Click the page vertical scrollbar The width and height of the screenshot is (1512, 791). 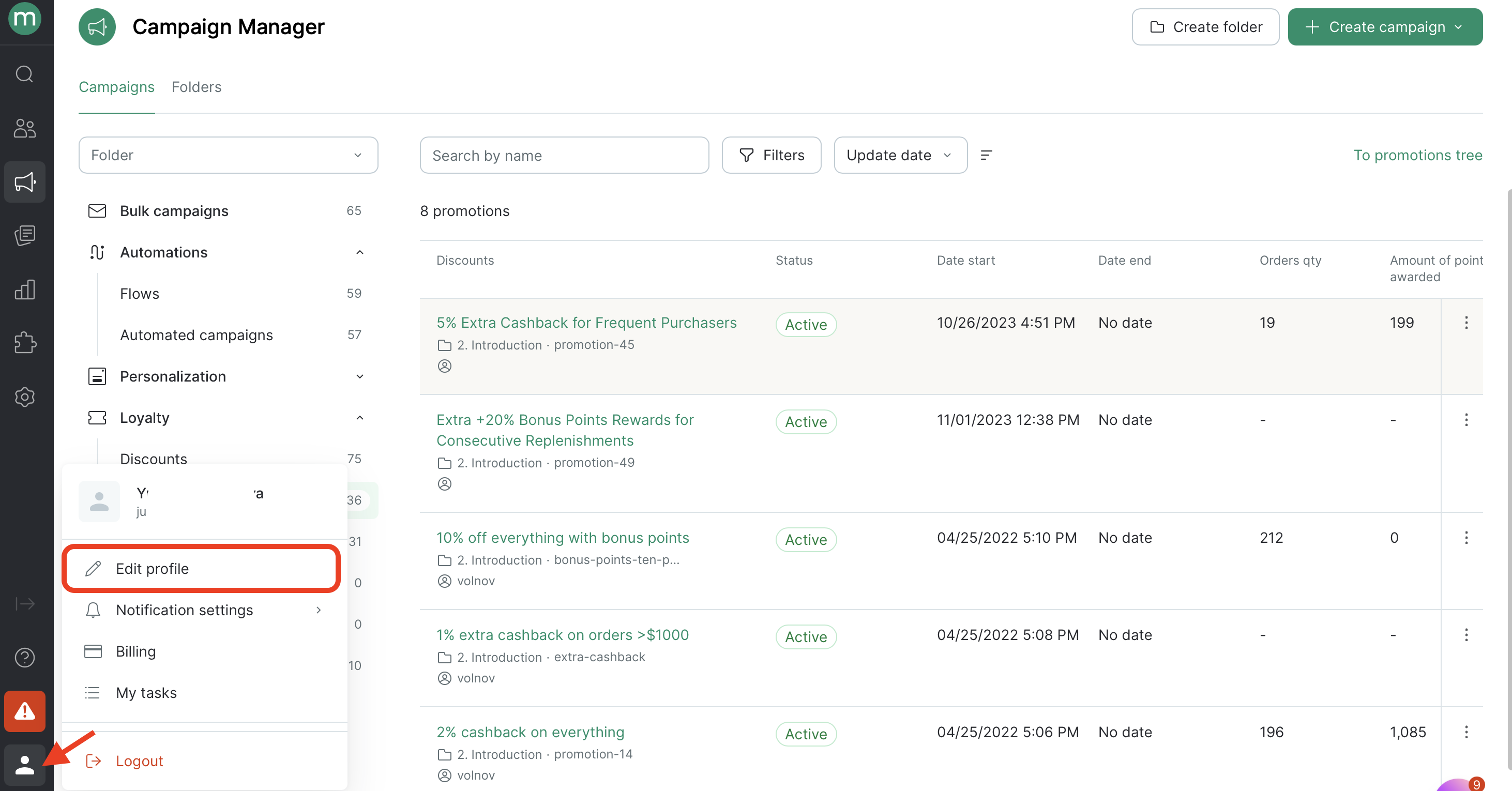pos(1508,479)
